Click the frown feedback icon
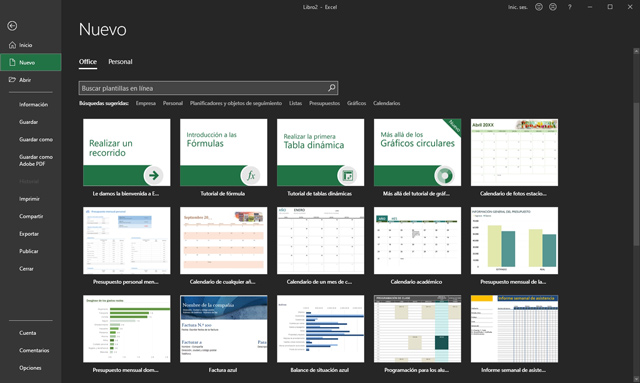The width and height of the screenshot is (640, 383). pyautogui.click(x=553, y=7)
